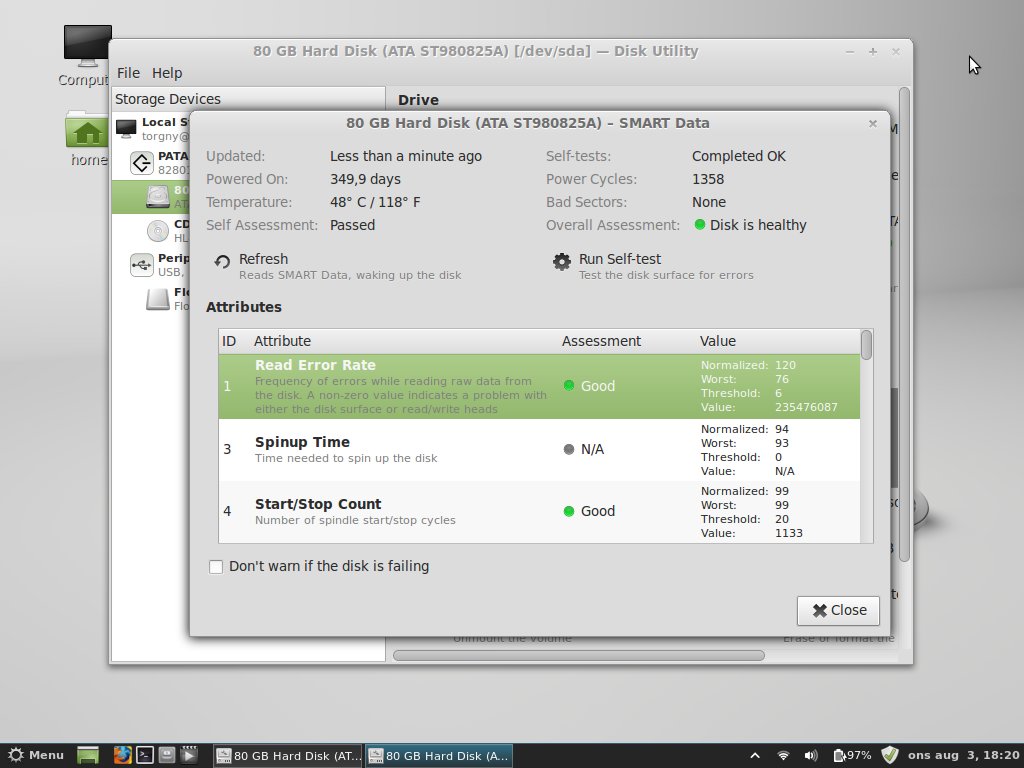The height and width of the screenshot is (768, 1024).
Task: Select the highlighted 80 GB hard disk icon
Action: tap(157, 197)
